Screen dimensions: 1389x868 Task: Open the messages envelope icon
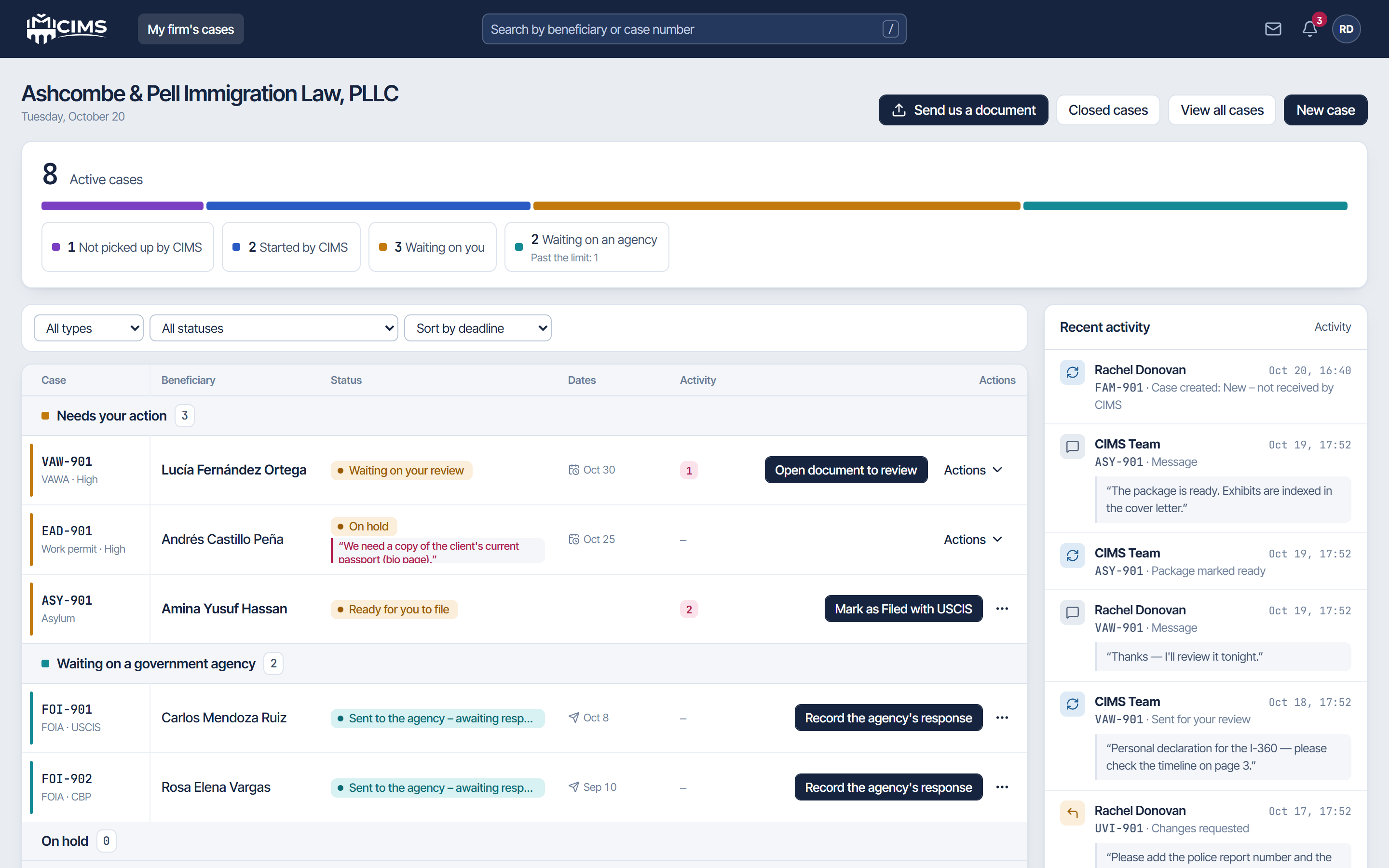pos(1272,29)
